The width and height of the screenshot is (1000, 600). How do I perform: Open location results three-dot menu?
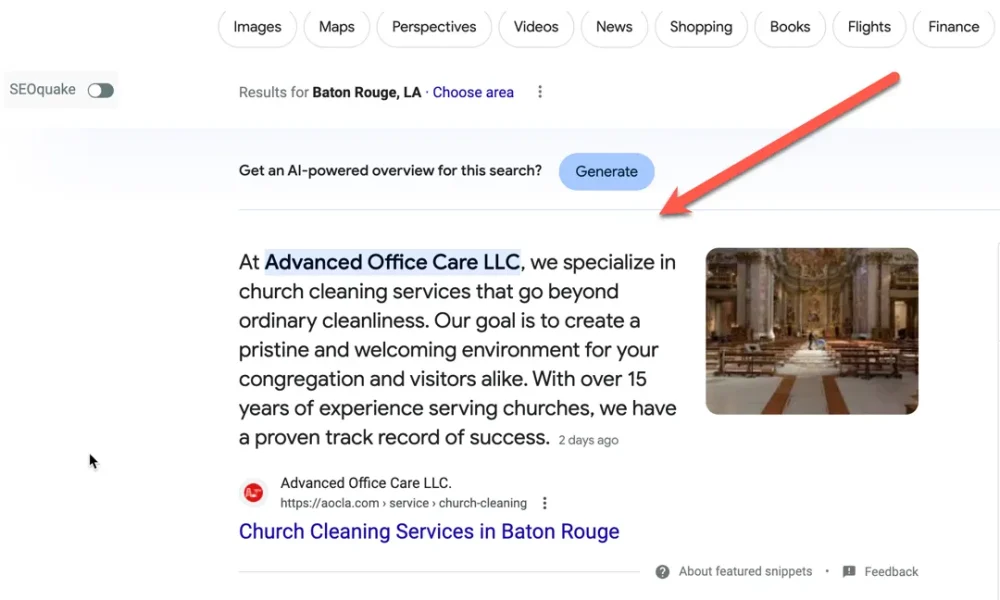click(x=540, y=92)
